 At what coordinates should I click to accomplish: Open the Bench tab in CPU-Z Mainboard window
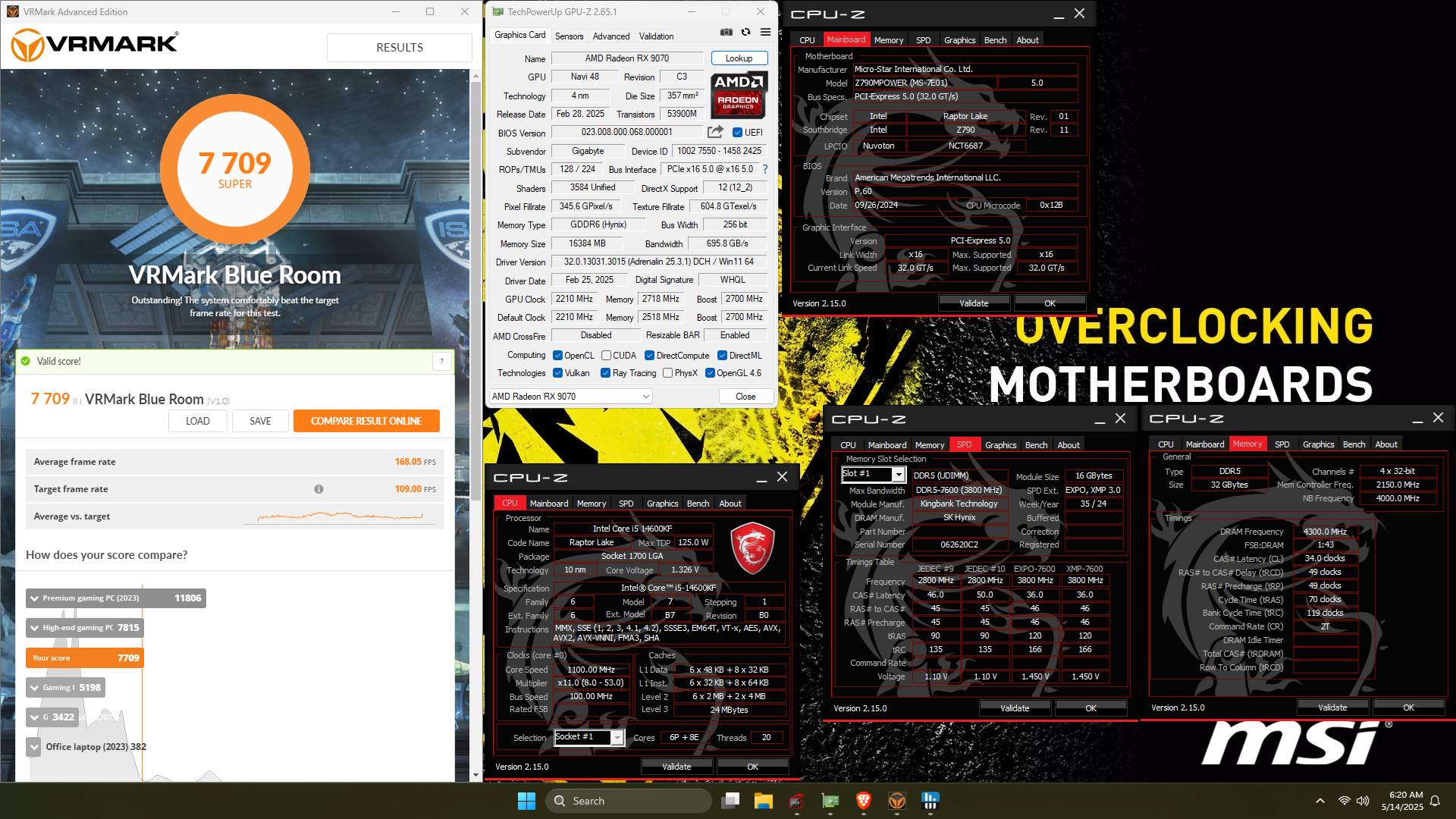point(995,40)
